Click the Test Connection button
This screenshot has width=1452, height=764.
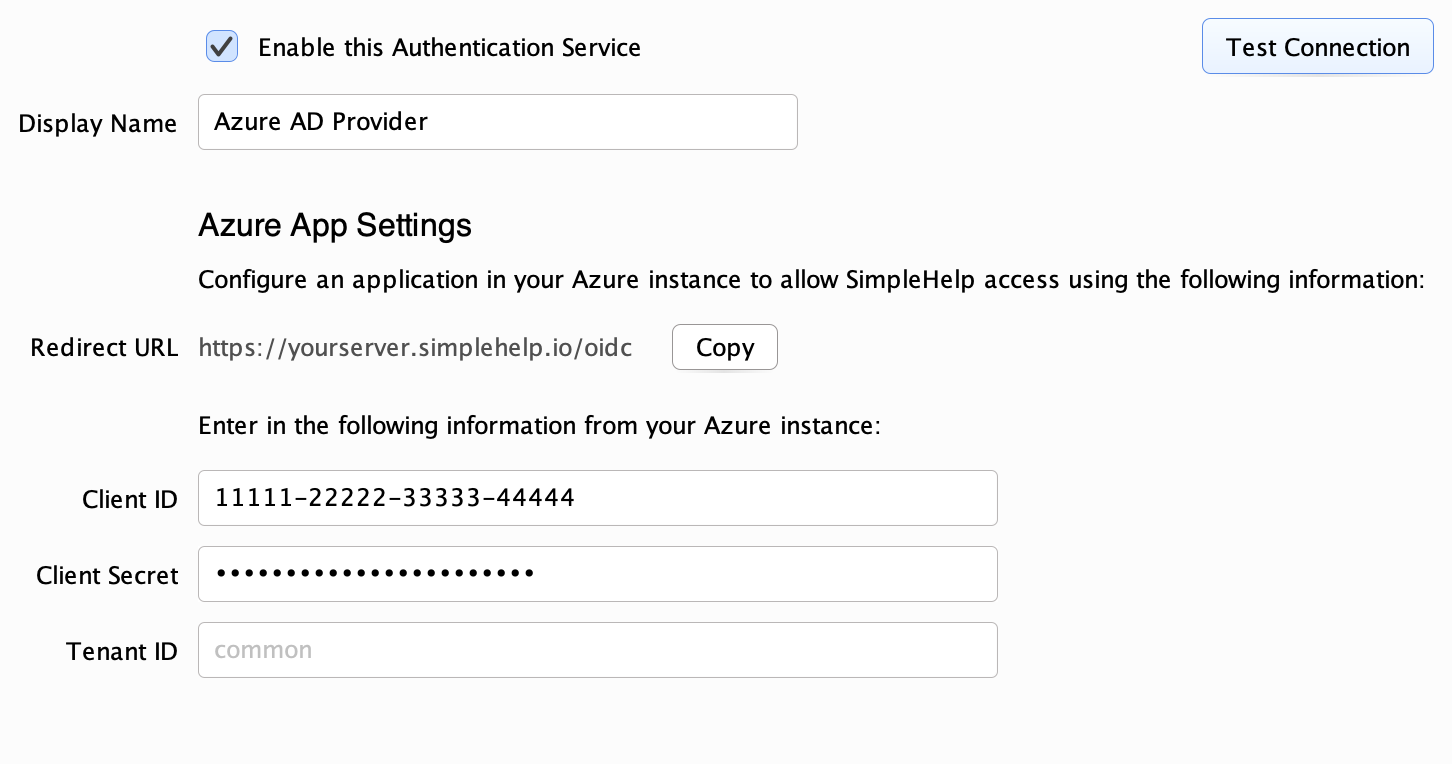coord(1317,47)
